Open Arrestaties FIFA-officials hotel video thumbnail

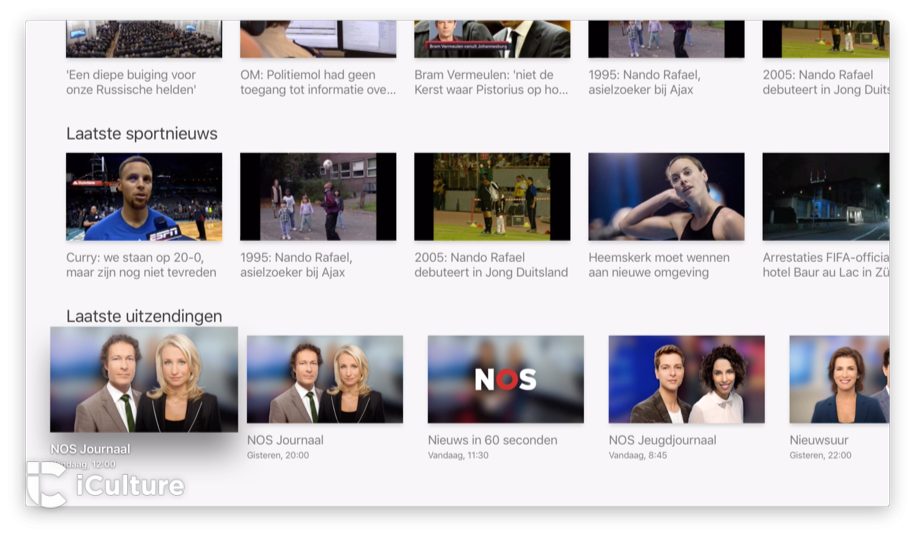(x=826, y=197)
